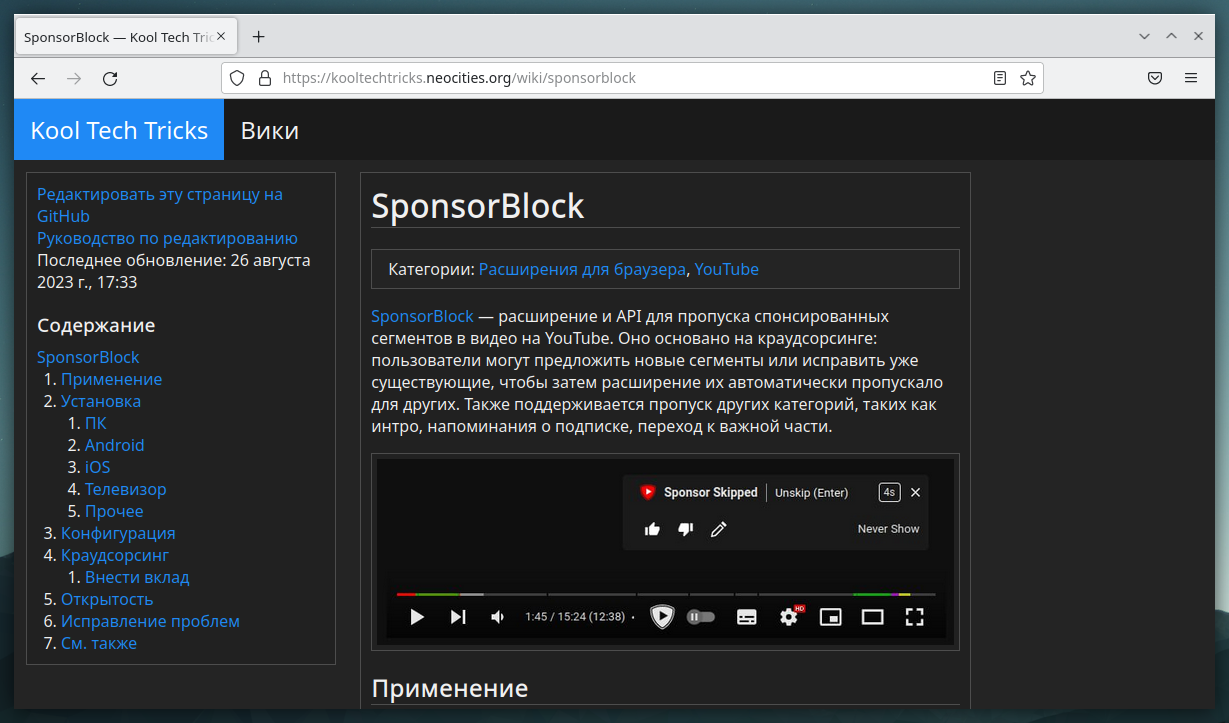Image resolution: width=1229 pixels, height=723 pixels.
Task: Open the Firefox hamburger menu
Action: pos(1191,78)
